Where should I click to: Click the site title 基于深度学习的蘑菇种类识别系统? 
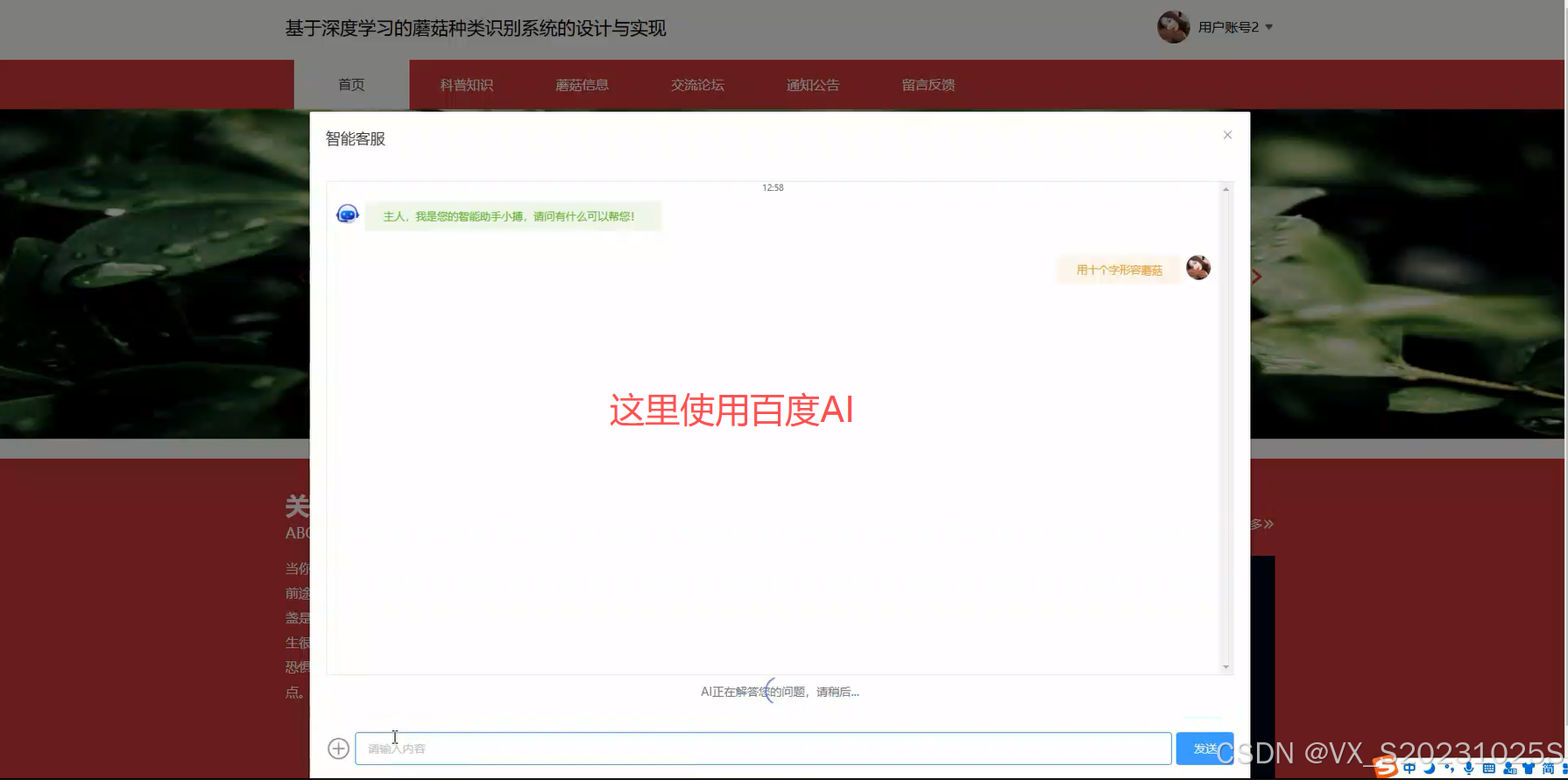[x=476, y=28]
